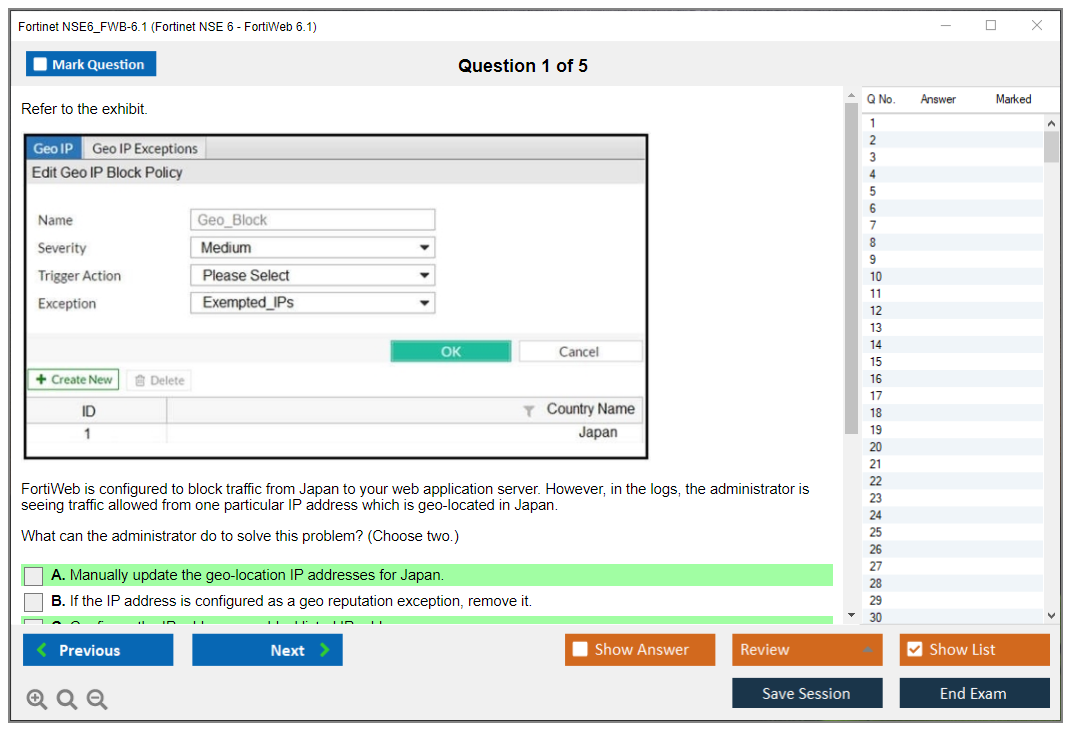The width and height of the screenshot is (1075, 735).
Task: Go back to Previous question
Action: pyautogui.click(x=98, y=650)
